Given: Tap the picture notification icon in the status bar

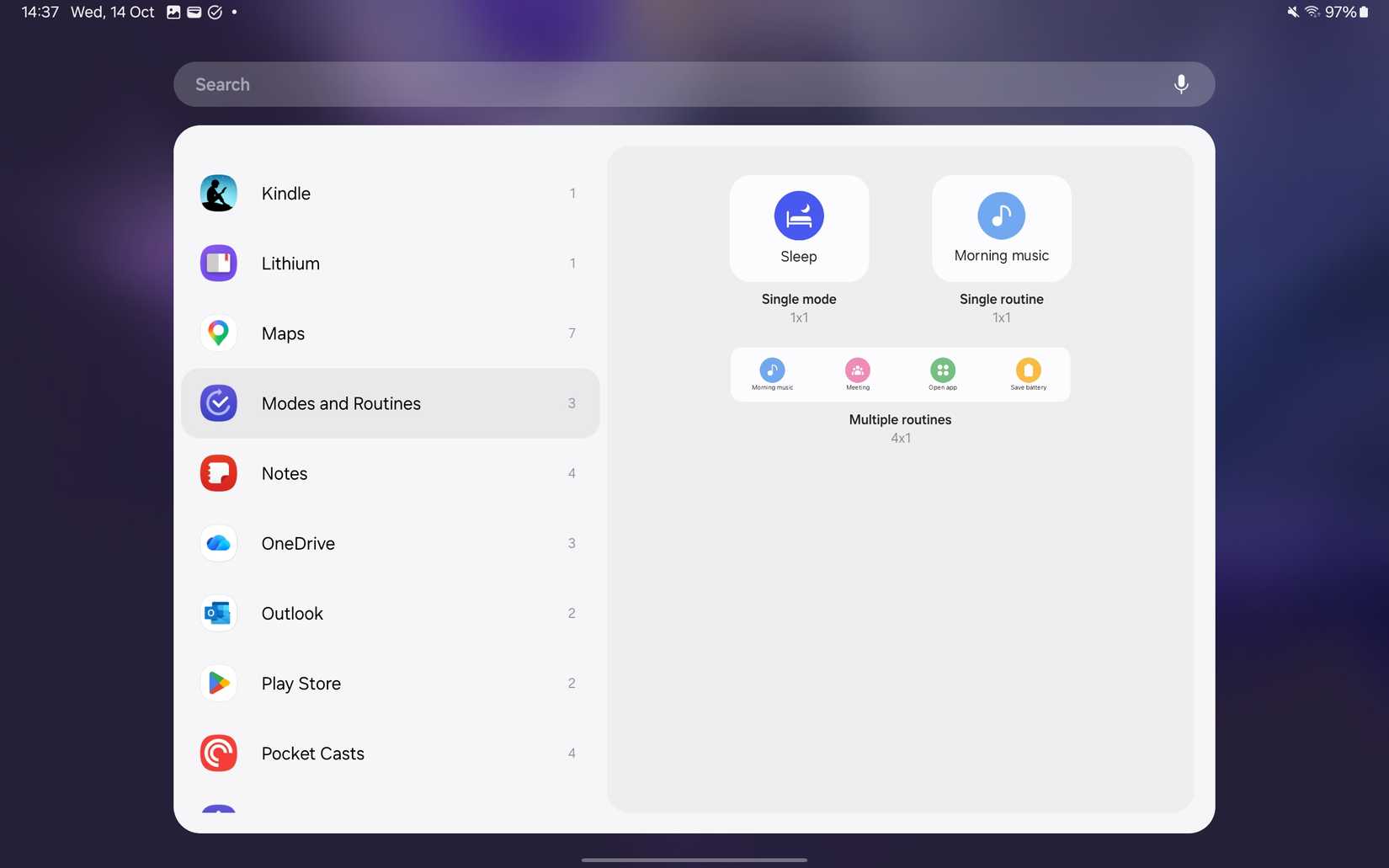Looking at the screenshot, I should (x=173, y=12).
